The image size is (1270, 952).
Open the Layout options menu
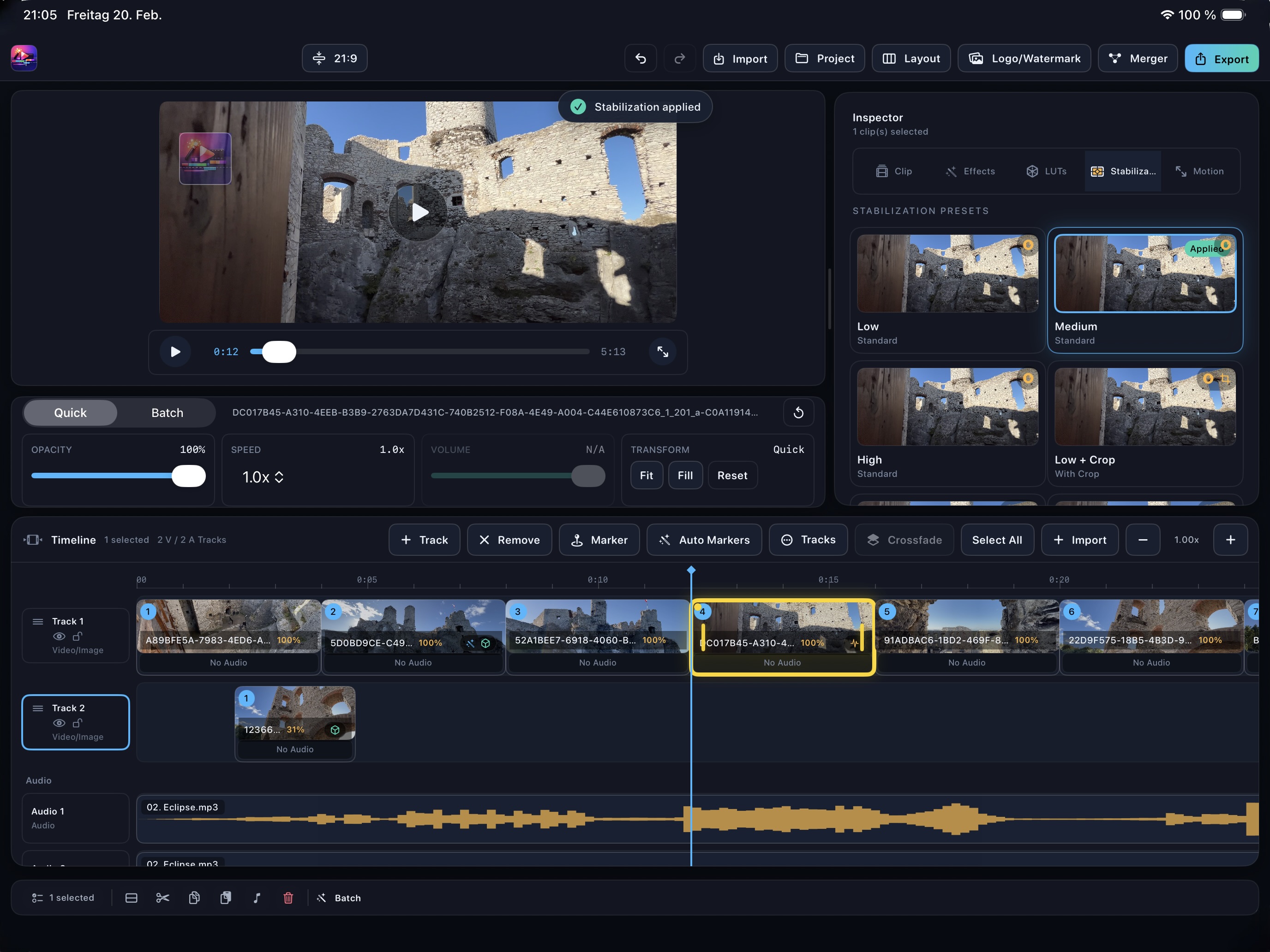[x=911, y=59]
